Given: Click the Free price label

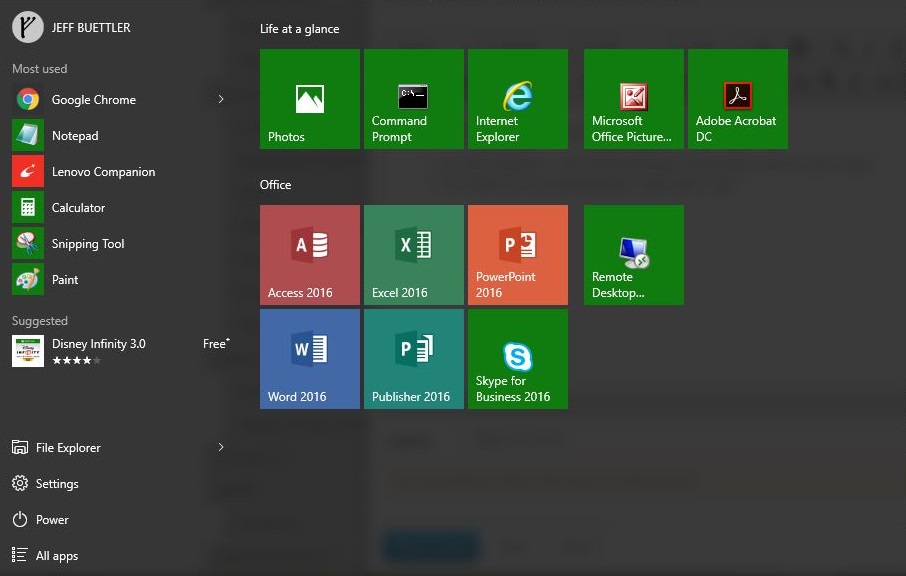Looking at the screenshot, I should (x=216, y=344).
